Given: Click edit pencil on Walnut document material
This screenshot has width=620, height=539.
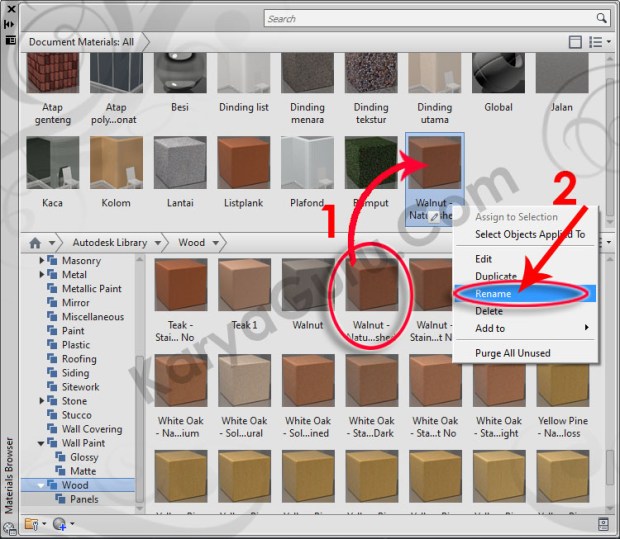Looking at the screenshot, I should click(x=434, y=216).
